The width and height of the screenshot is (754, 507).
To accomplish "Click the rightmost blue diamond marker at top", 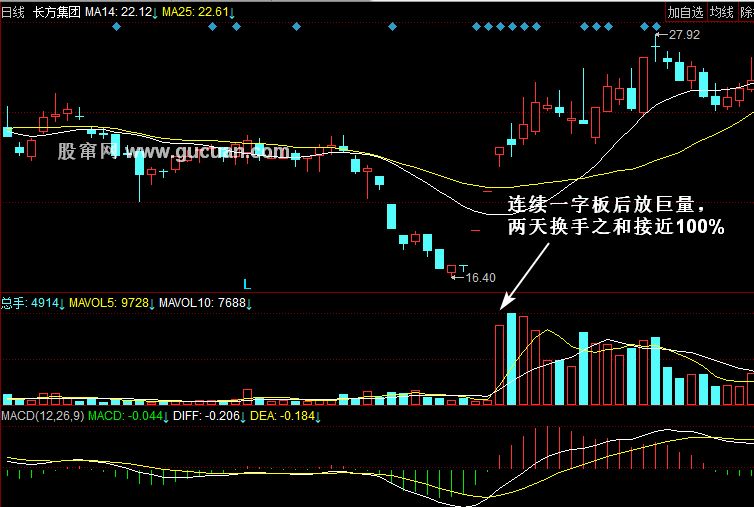I will pos(656,27).
